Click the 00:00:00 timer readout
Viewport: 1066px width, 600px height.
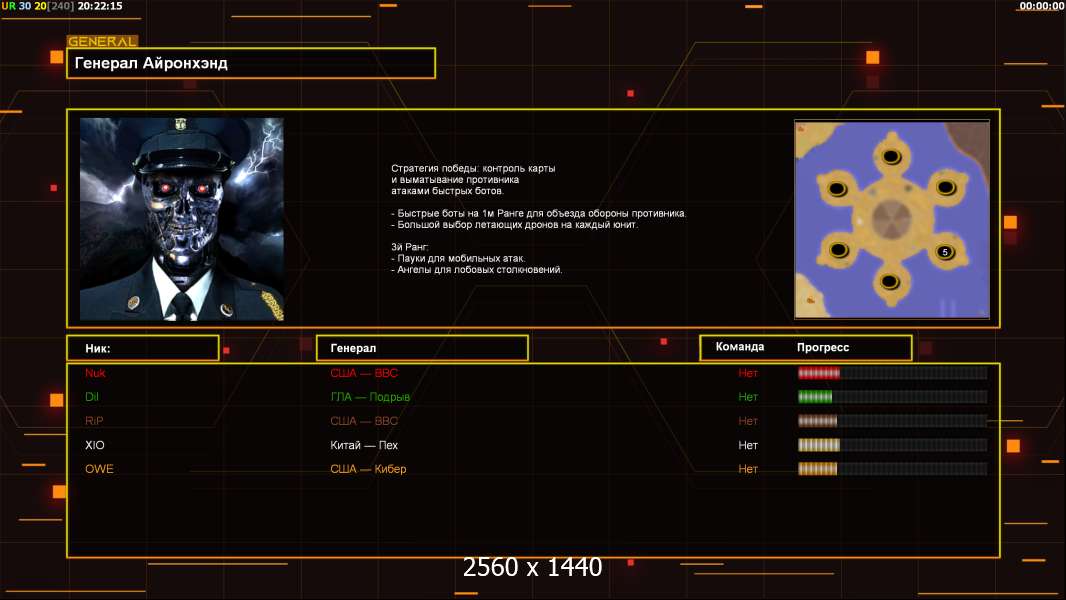[1041, 6]
